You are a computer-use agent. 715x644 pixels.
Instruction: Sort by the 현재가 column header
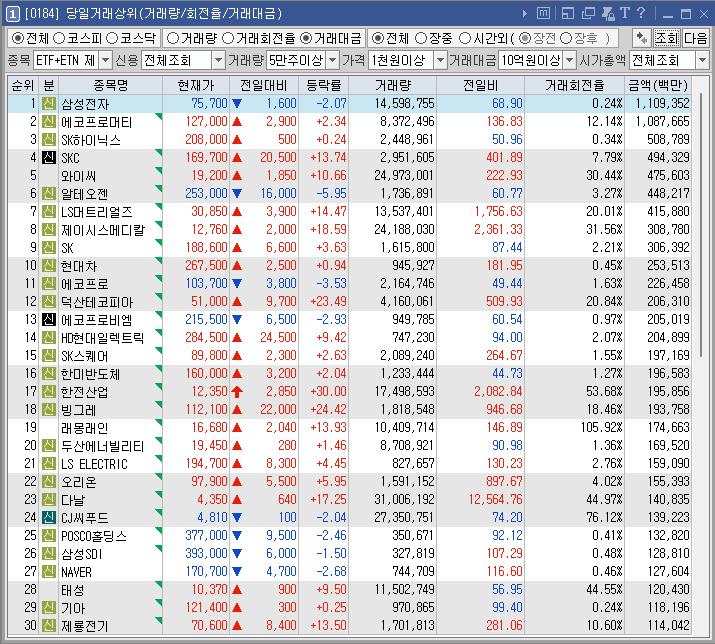click(196, 85)
